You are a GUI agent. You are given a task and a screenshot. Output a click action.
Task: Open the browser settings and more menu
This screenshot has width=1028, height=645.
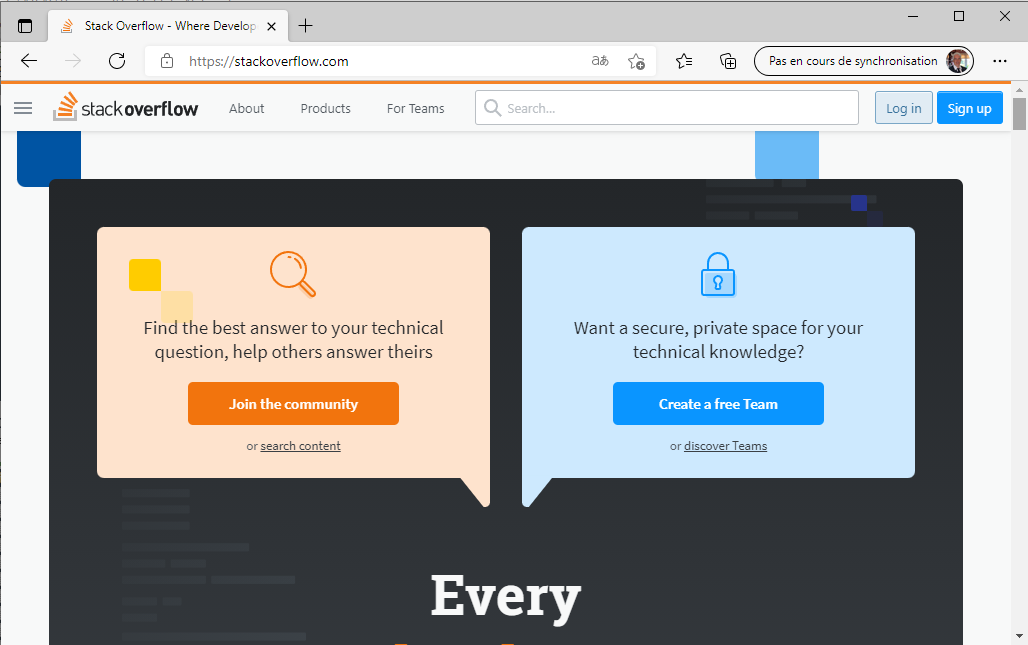[1000, 61]
